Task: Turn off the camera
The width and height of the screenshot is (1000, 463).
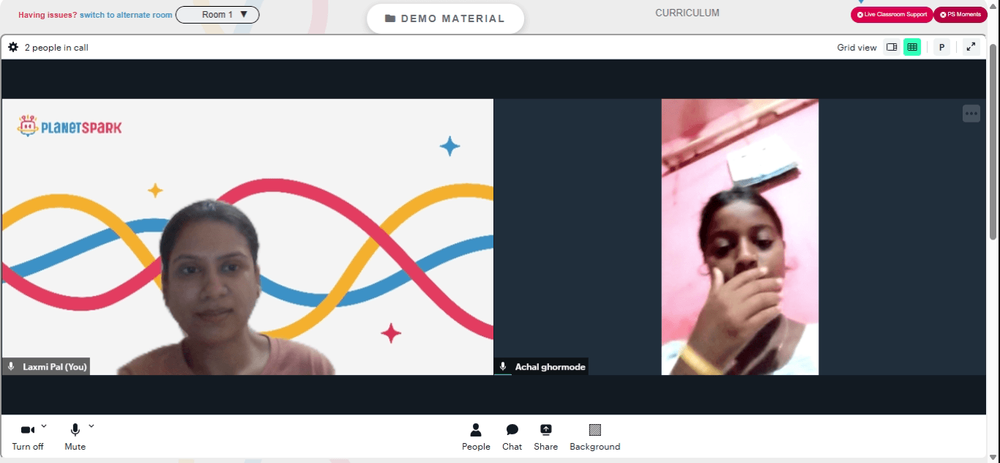Action: pos(27,437)
